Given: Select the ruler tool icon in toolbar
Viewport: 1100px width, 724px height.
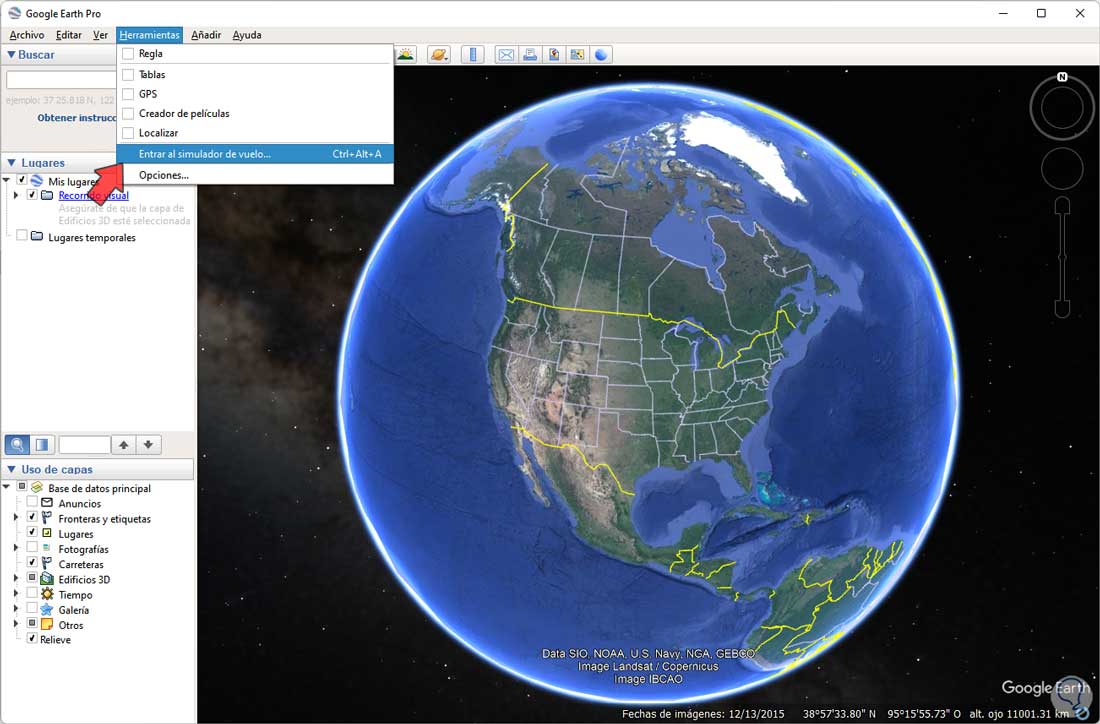Looking at the screenshot, I should point(473,55).
